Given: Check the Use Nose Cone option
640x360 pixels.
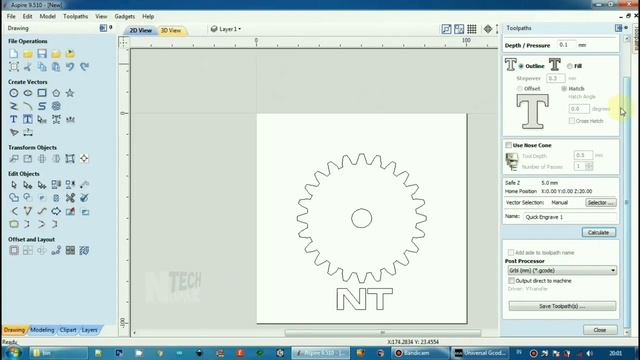Looking at the screenshot, I should [508, 145].
